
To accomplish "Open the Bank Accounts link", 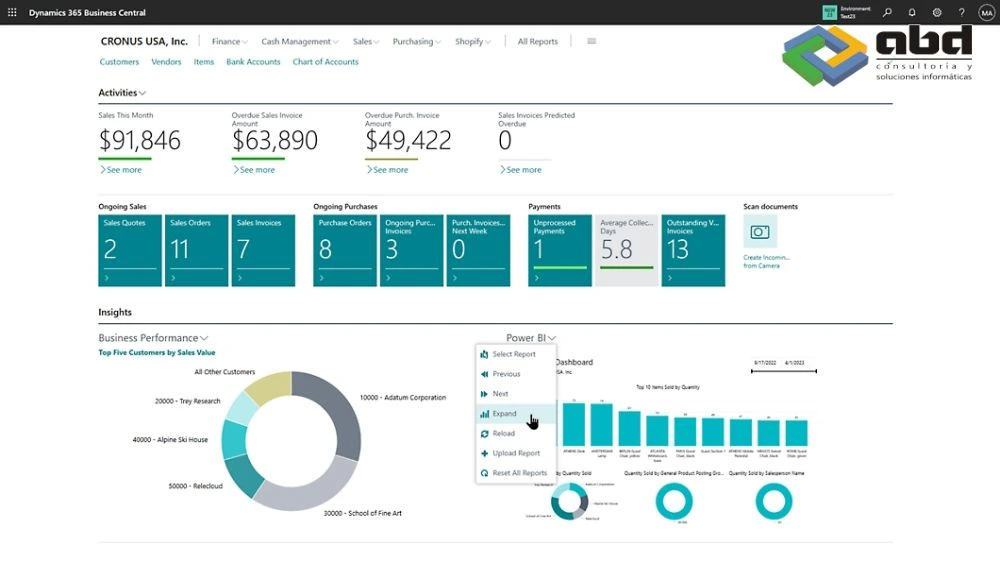I will pyautogui.click(x=253, y=62).
